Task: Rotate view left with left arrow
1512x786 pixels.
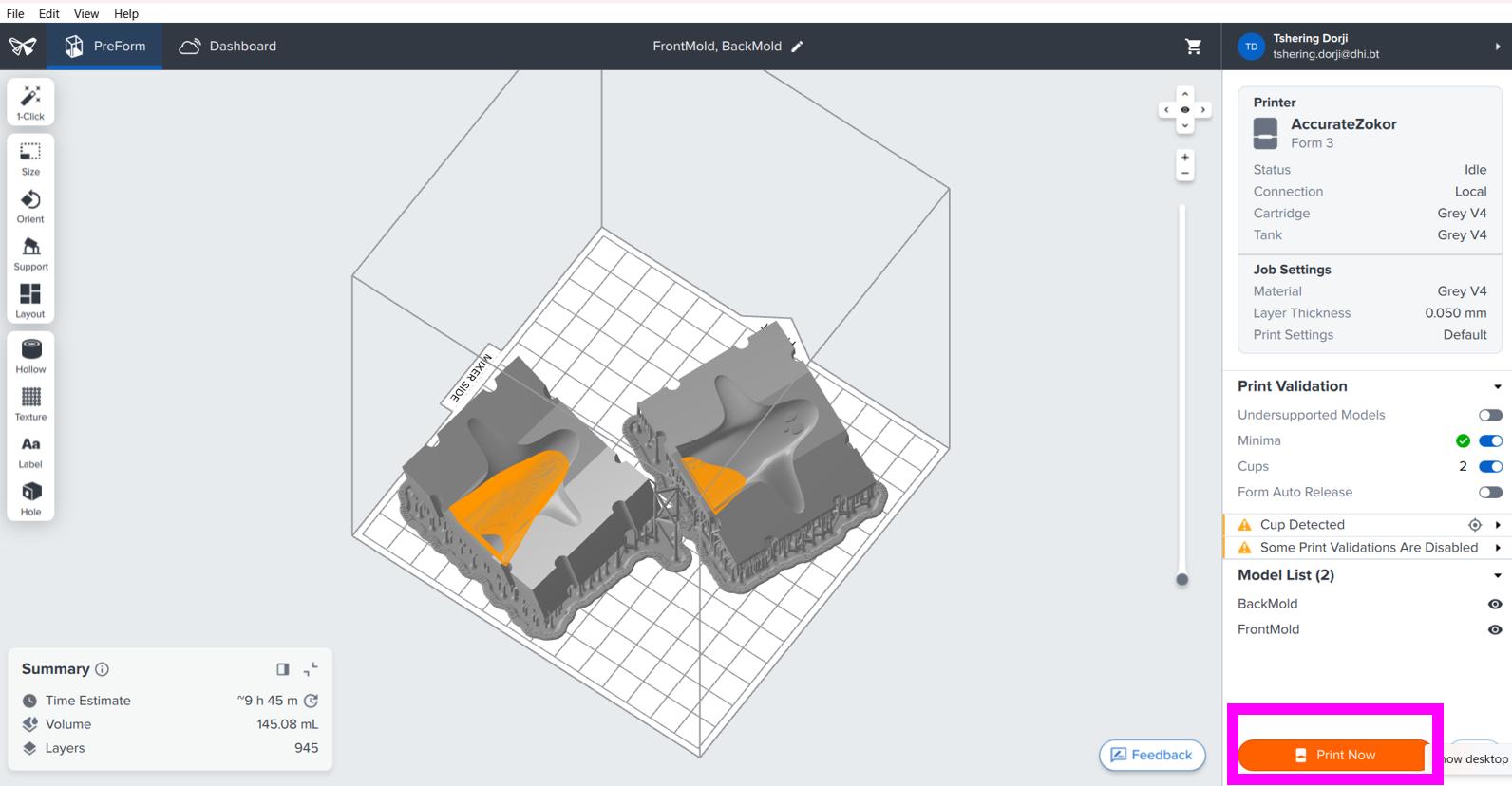Action: (x=1166, y=110)
